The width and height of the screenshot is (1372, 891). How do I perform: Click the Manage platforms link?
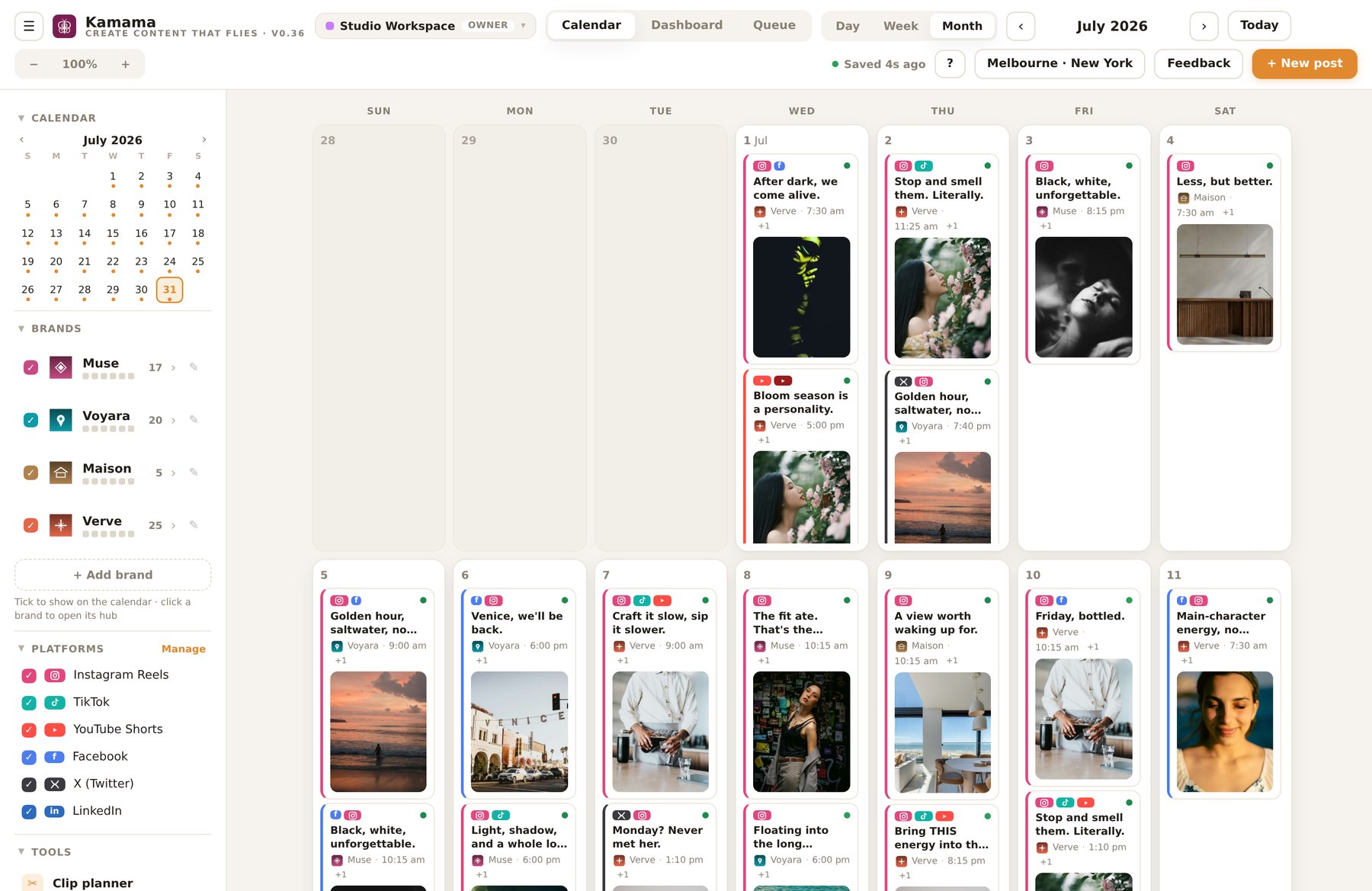[x=184, y=649]
